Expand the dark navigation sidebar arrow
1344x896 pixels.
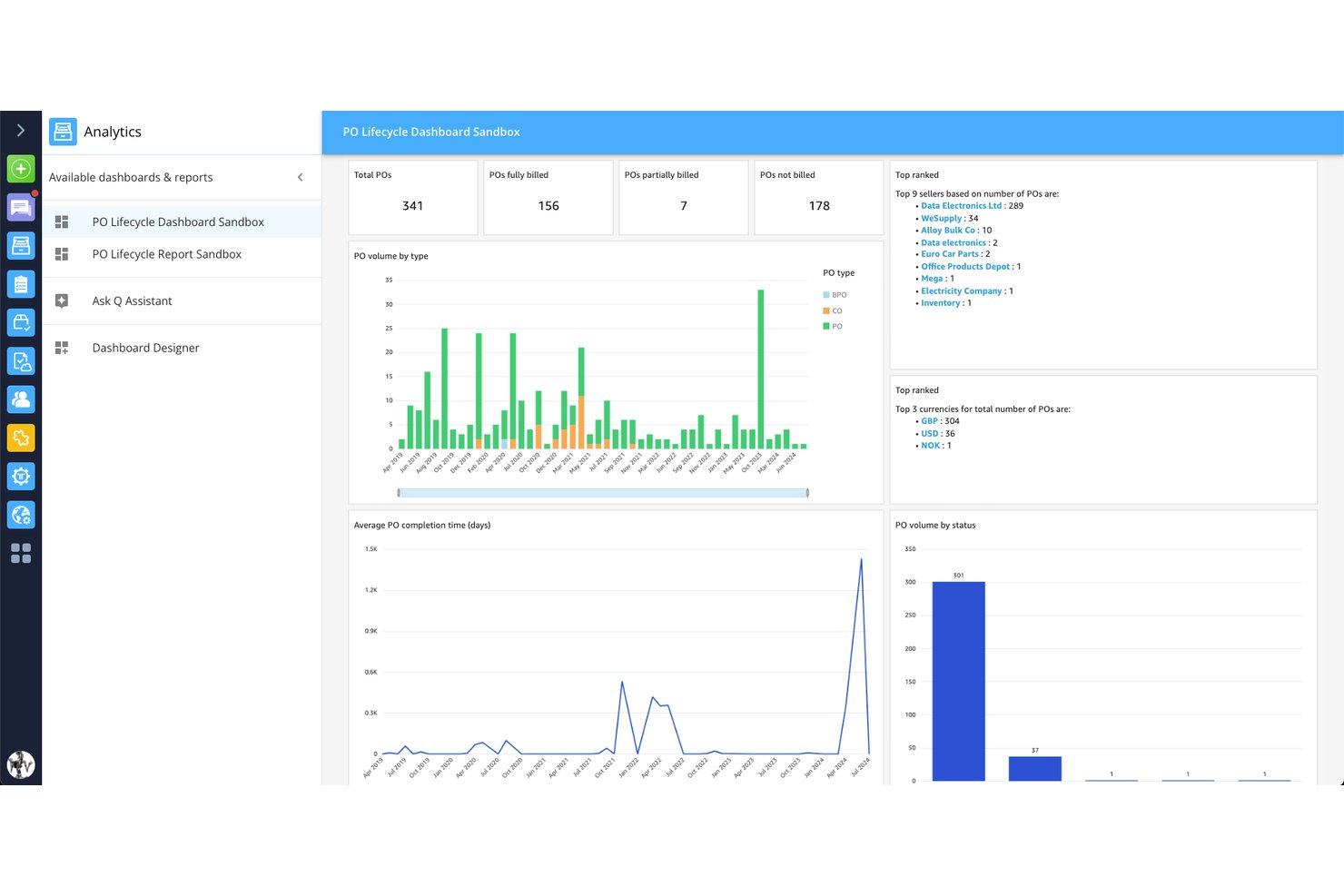tap(21, 131)
